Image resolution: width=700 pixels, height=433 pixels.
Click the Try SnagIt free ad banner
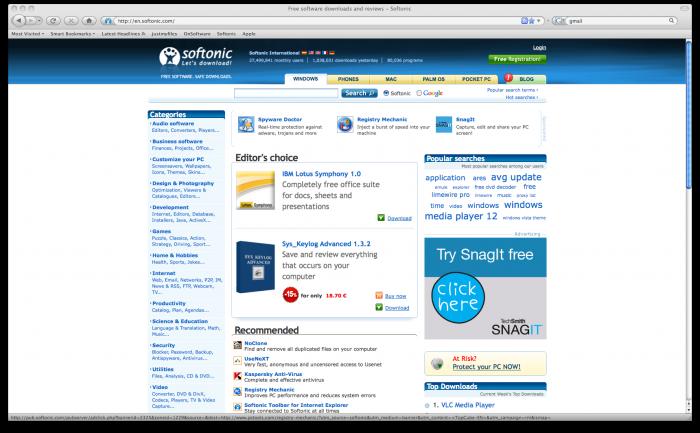pyautogui.click(x=485, y=288)
